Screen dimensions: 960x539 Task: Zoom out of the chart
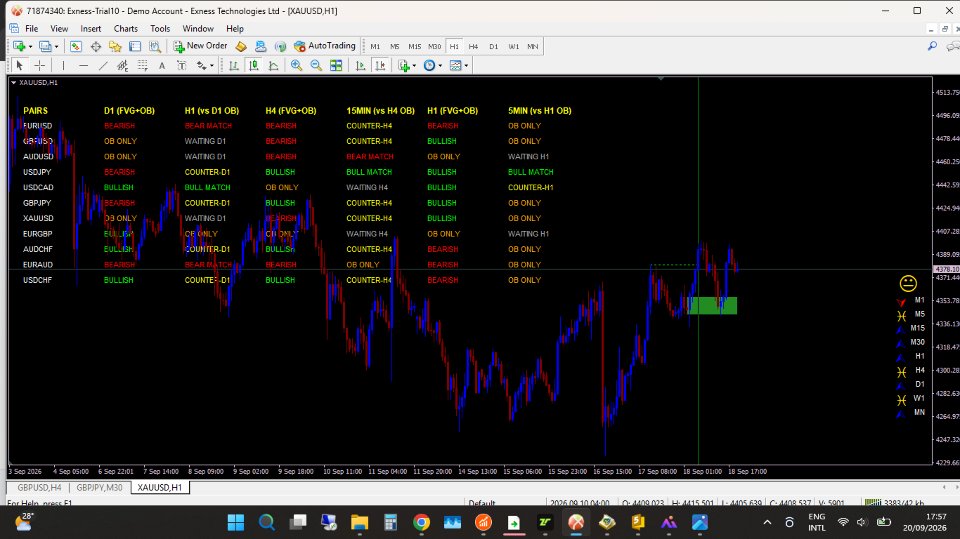317,65
